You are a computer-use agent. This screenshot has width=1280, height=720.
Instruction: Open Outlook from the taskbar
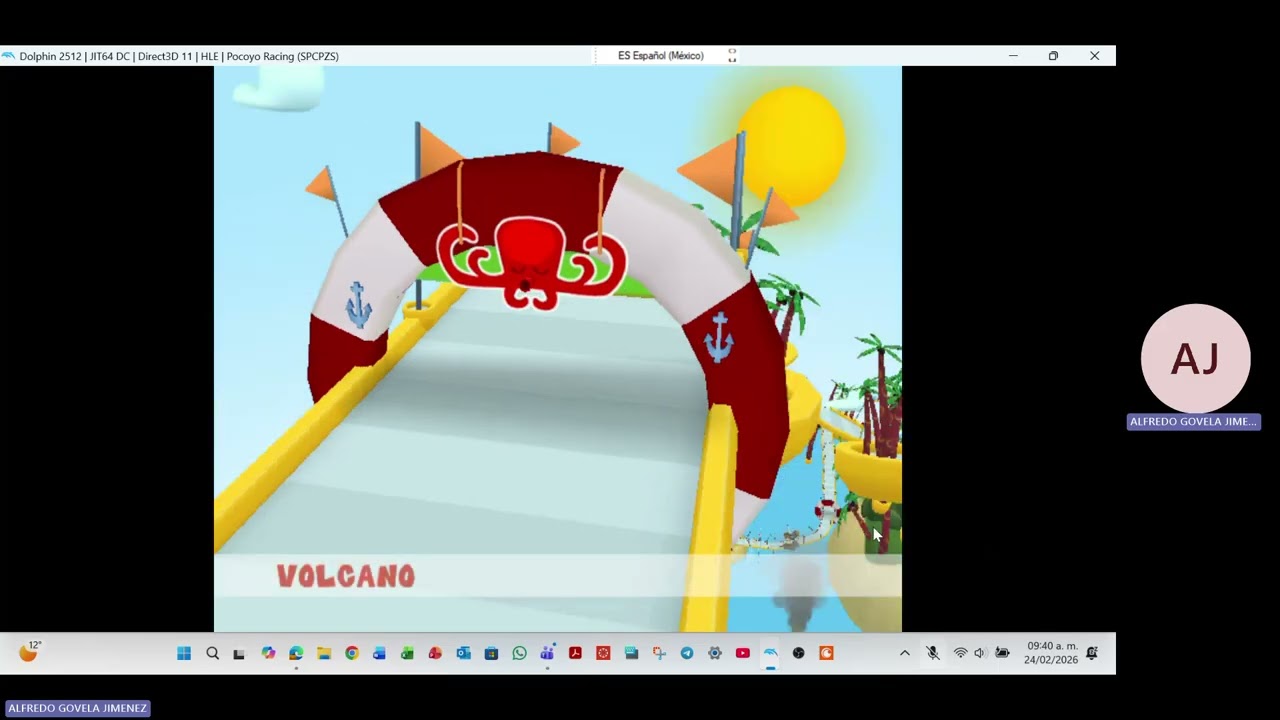(463, 653)
